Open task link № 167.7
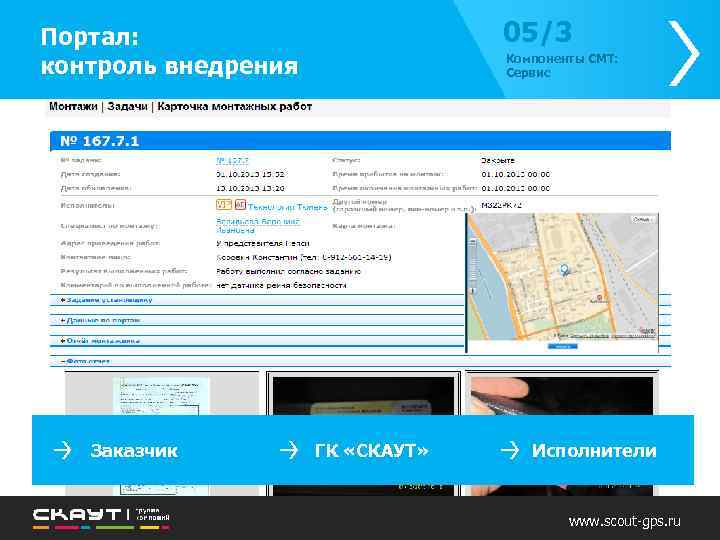Screen dimensions: 720x540 (x=232, y=161)
